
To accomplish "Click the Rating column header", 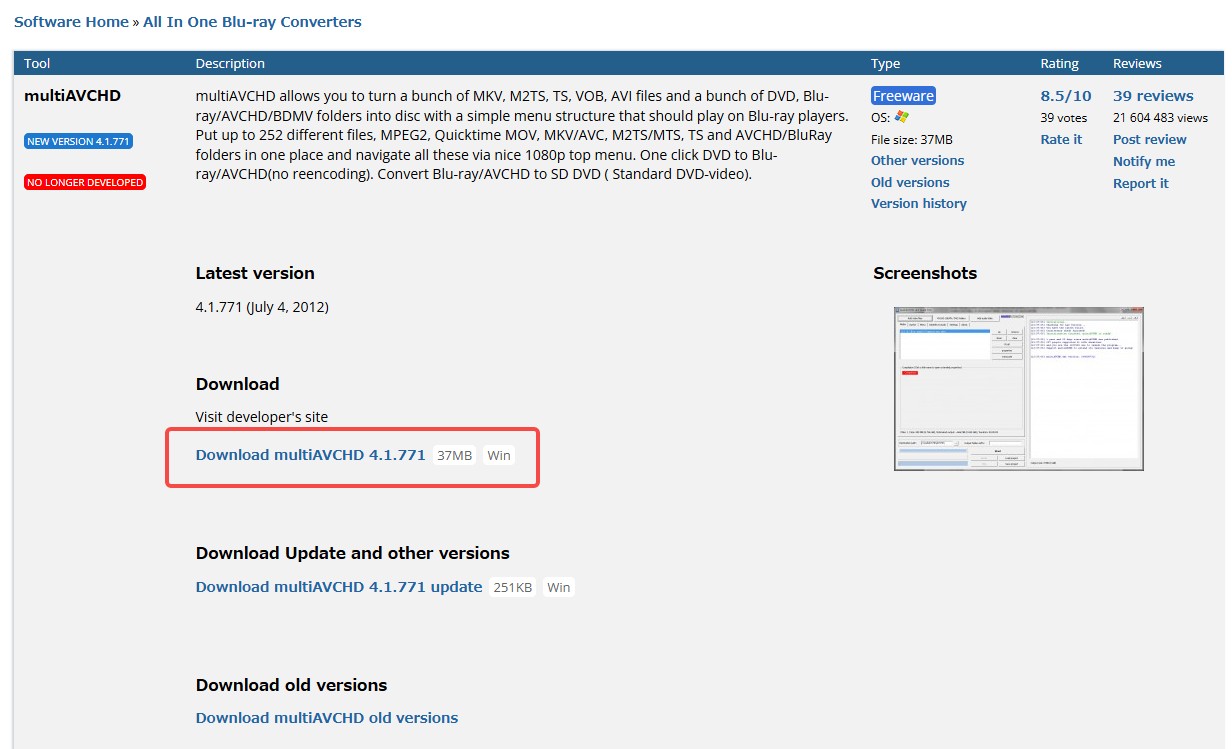I will point(1060,63).
